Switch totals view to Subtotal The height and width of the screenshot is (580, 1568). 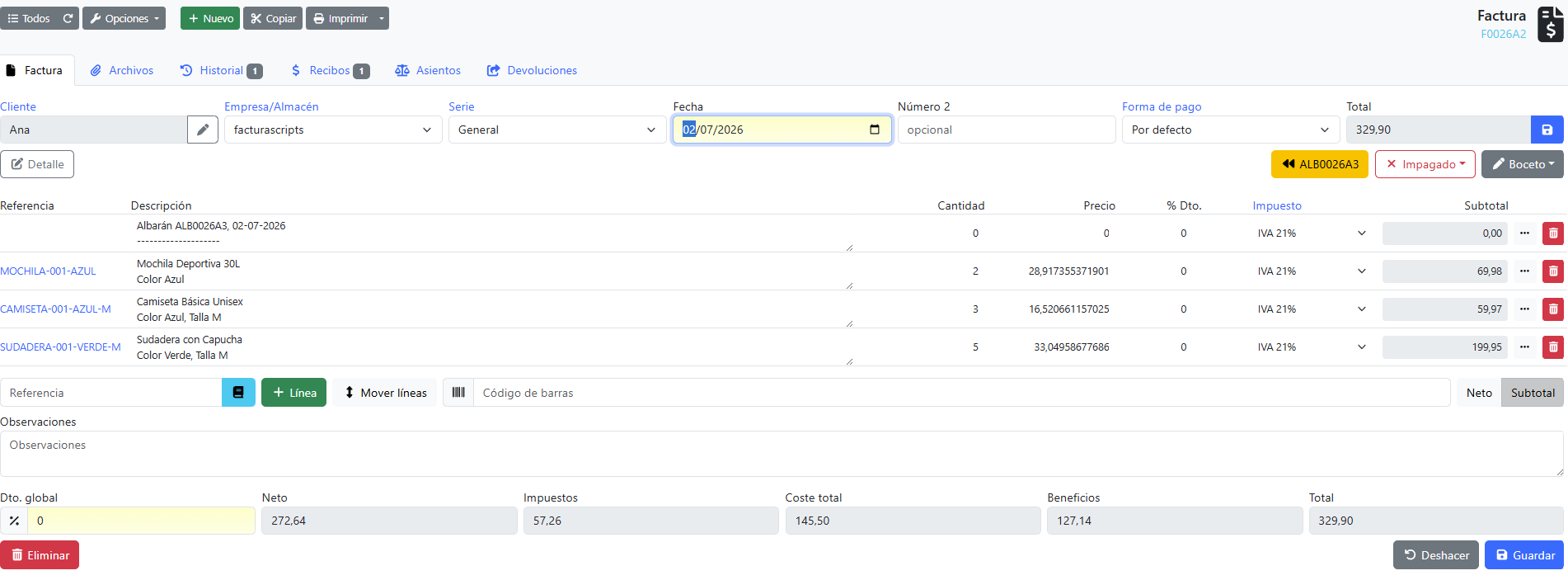coord(1533,393)
